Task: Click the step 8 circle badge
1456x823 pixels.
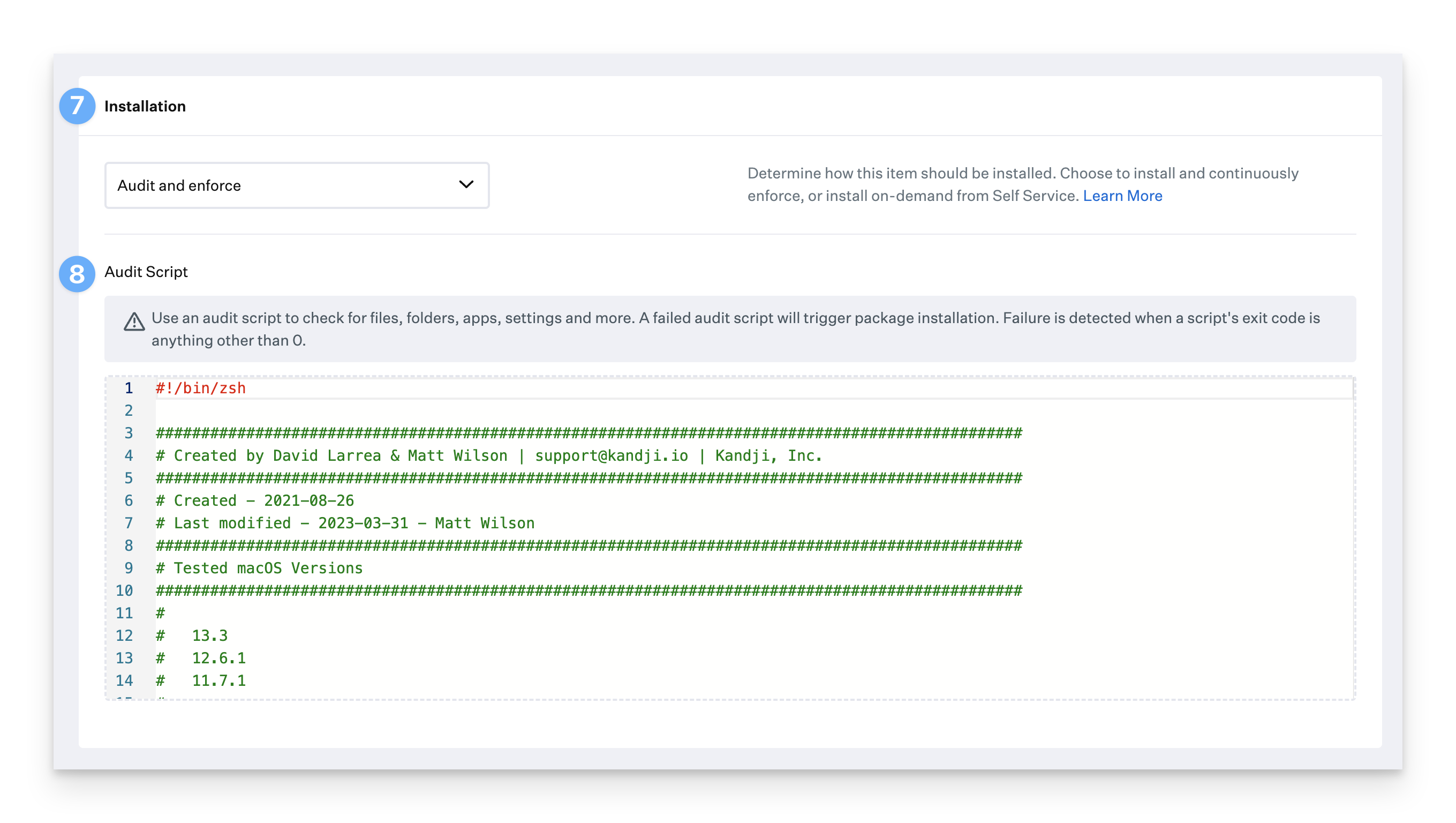Action: coord(77,274)
